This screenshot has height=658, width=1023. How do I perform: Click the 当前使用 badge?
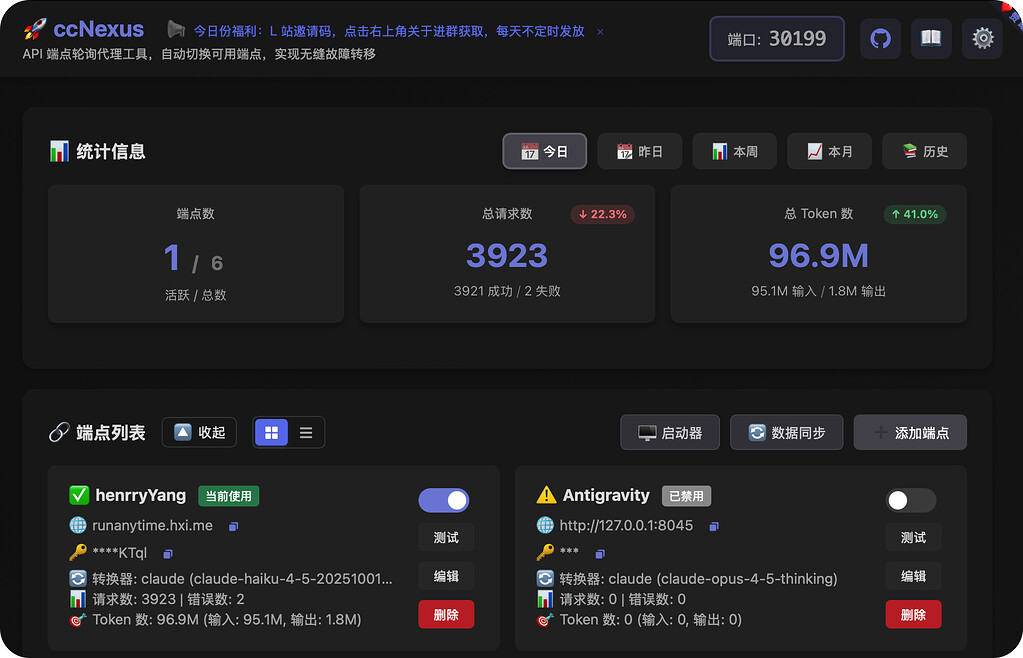[228, 496]
